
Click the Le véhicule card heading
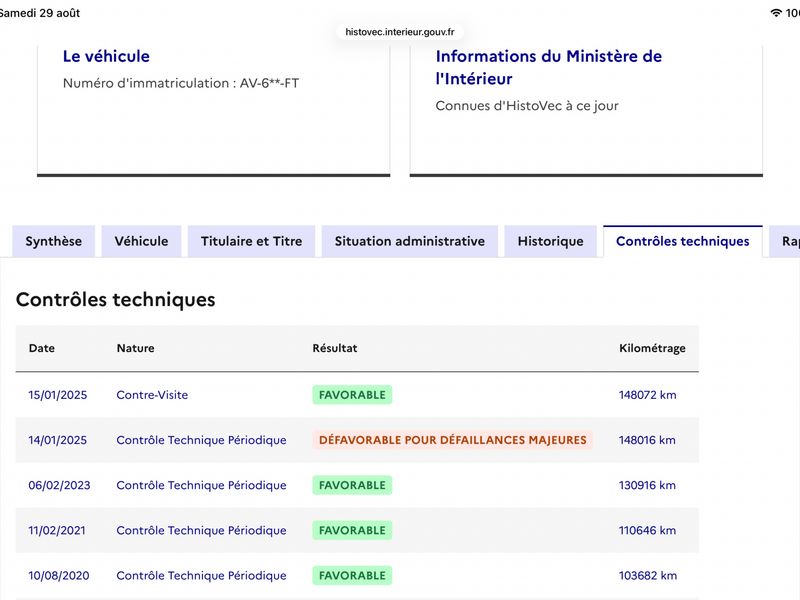pyautogui.click(x=106, y=56)
